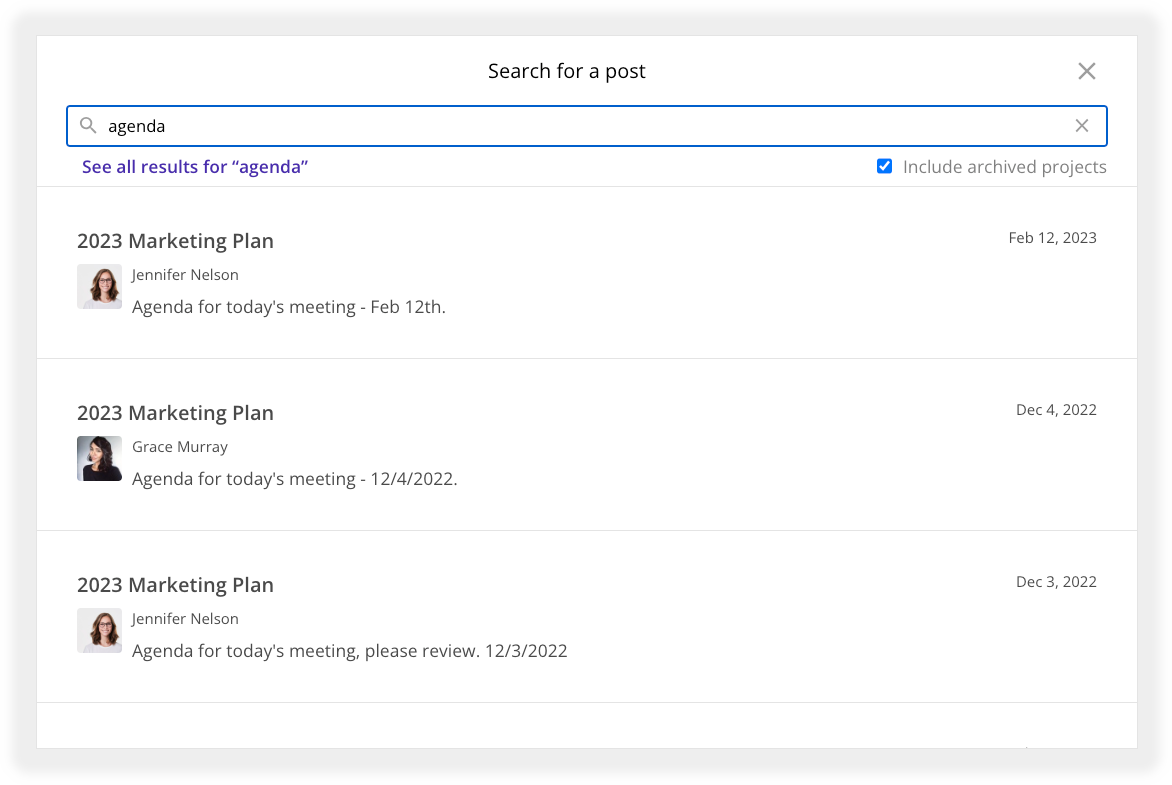This screenshot has width=1172, height=785.
Task: Click the magnifying glass search icon
Action: [88, 126]
